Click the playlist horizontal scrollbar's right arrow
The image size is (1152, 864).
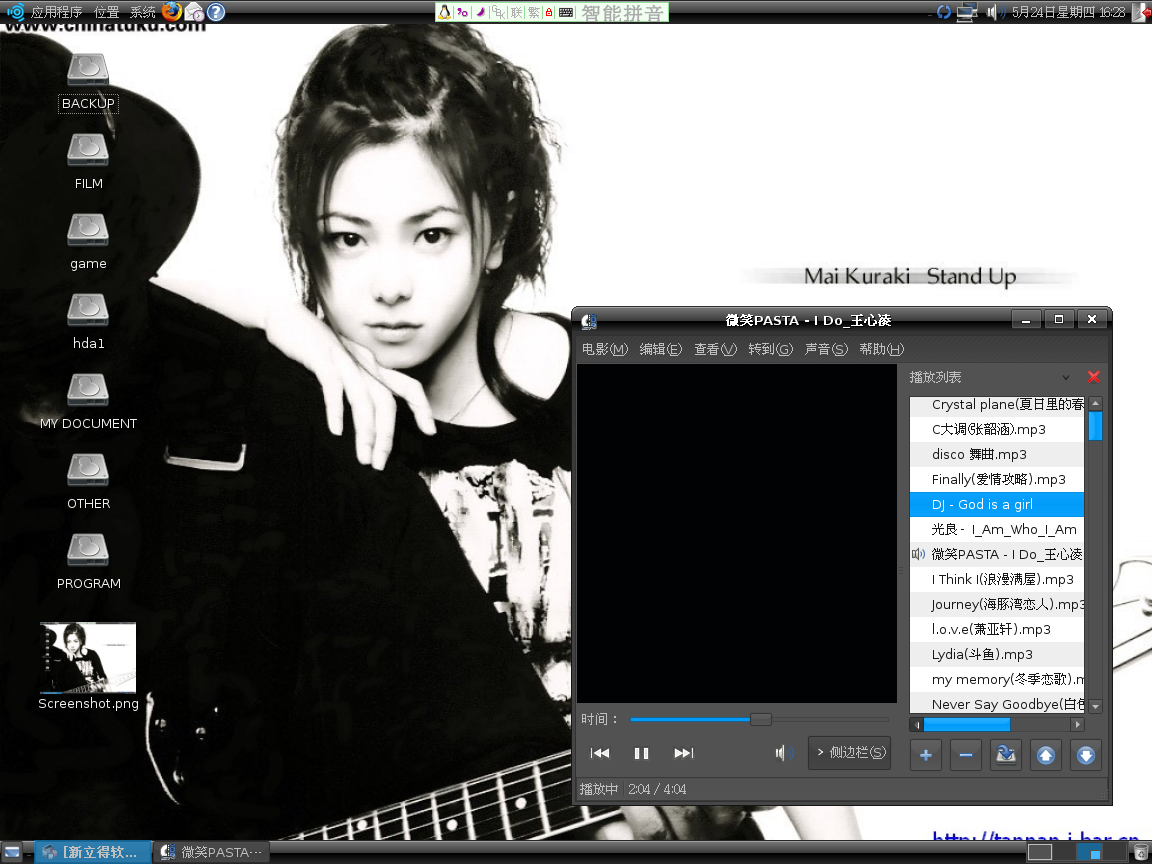point(1077,724)
